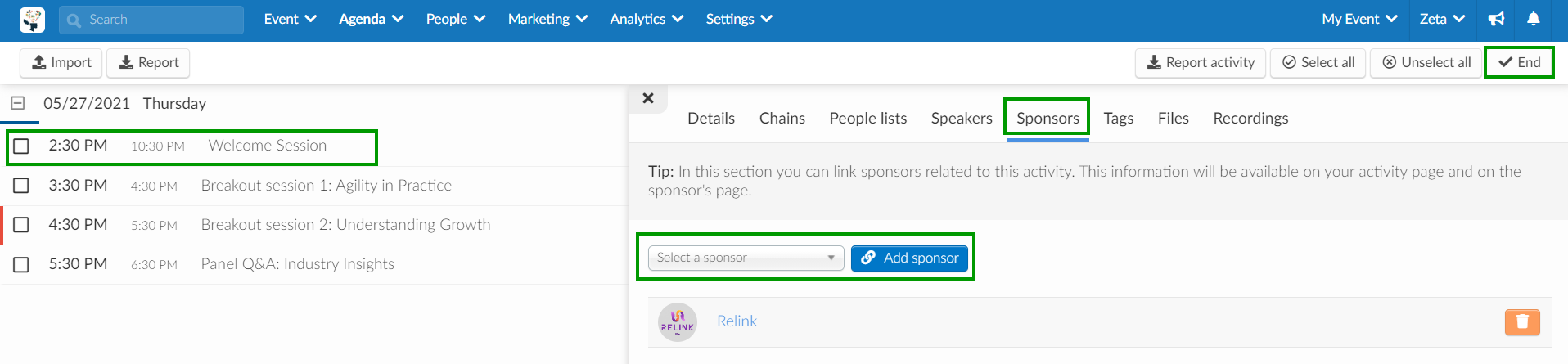Image resolution: width=1568 pixels, height=364 pixels.
Task: Open the My Event dropdown
Action: [x=1359, y=20]
